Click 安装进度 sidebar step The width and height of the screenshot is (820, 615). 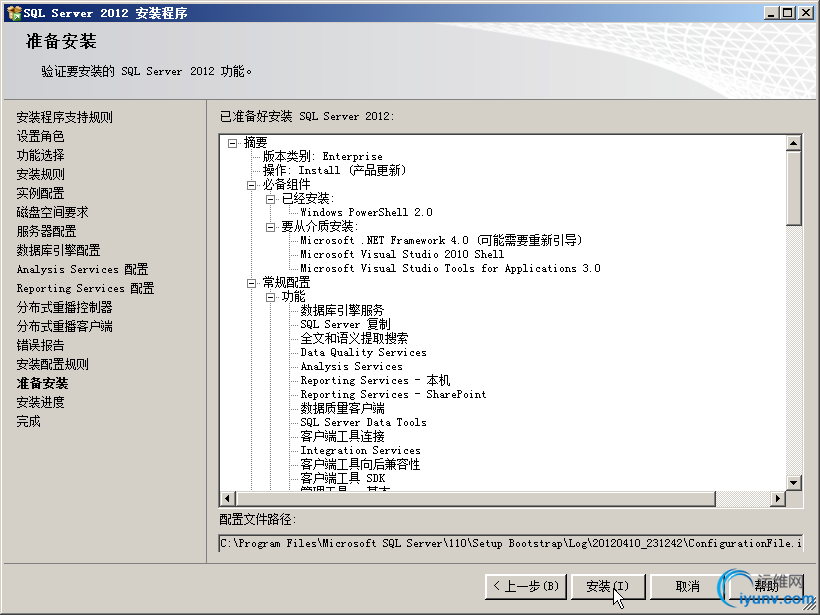(40, 402)
